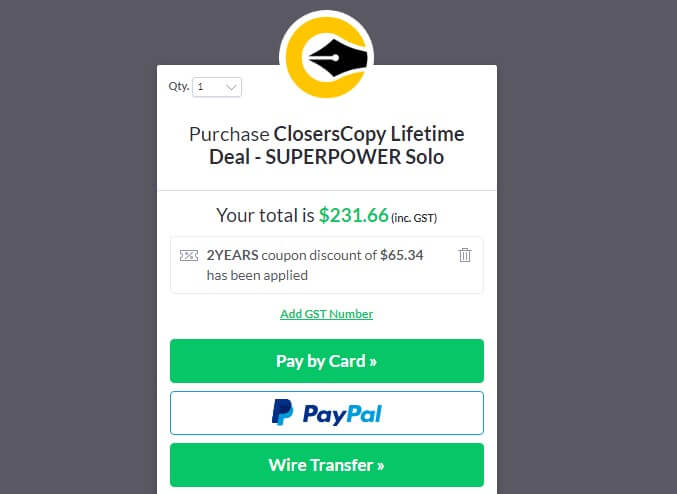This screenshot has width=677, height=494.
Task: Click the 2YEARS coupon code text
Action: (232, 255)
